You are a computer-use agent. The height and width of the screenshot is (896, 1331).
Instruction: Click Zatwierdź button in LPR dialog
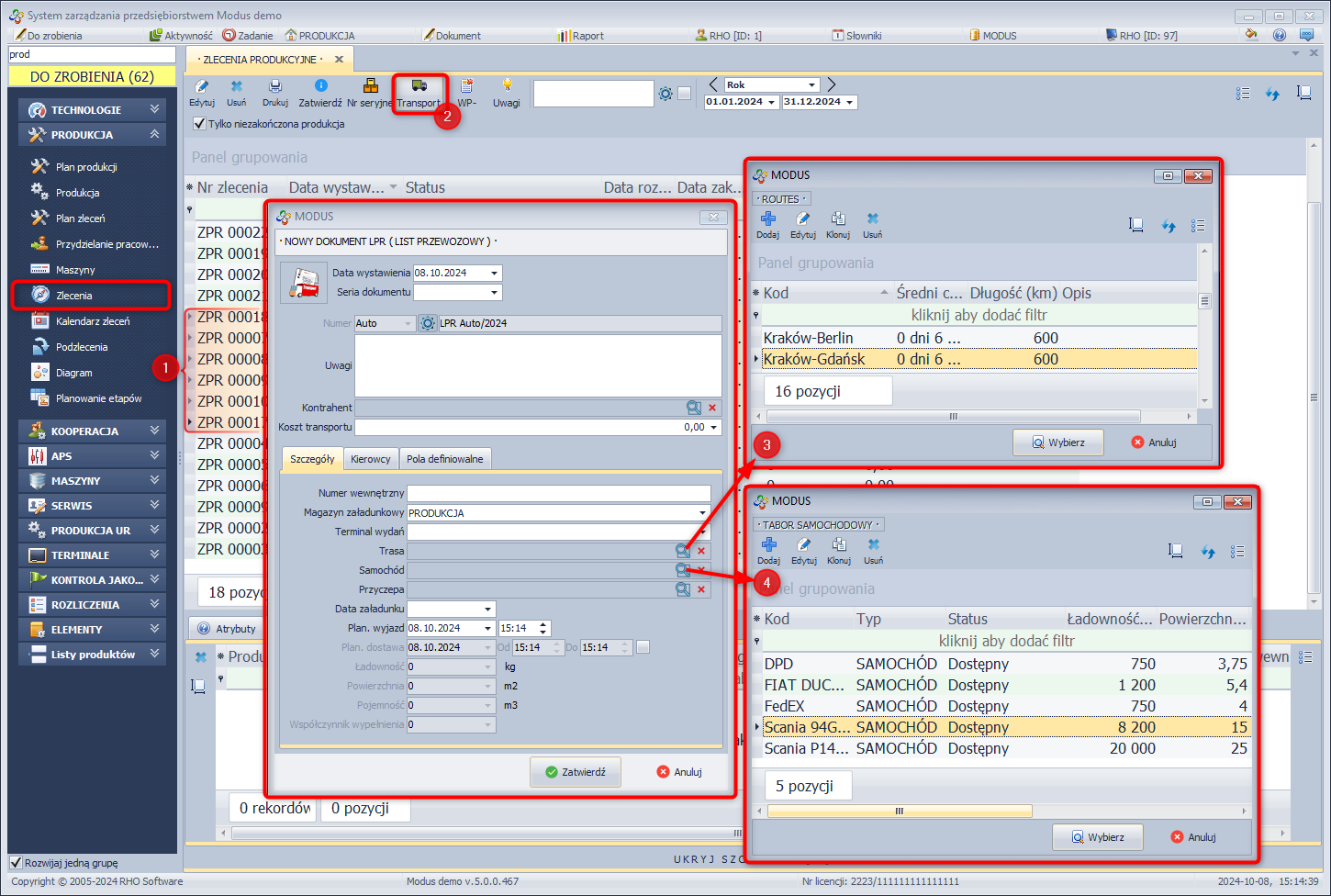click(x=576, y=772)
